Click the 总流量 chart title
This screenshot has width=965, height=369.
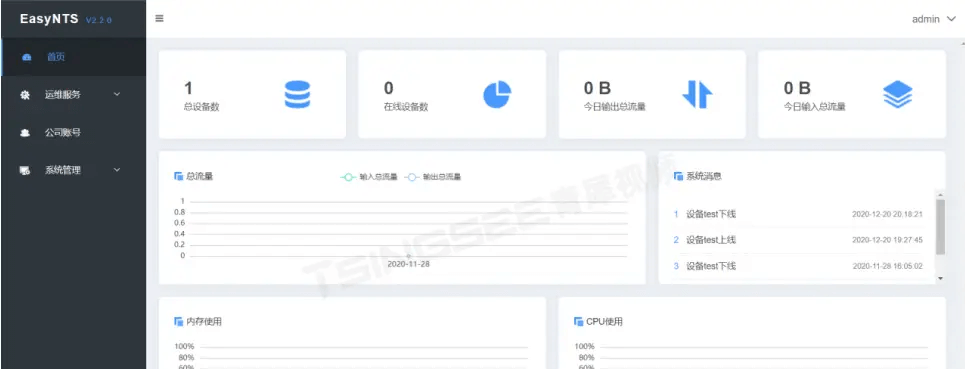point(199,177)
